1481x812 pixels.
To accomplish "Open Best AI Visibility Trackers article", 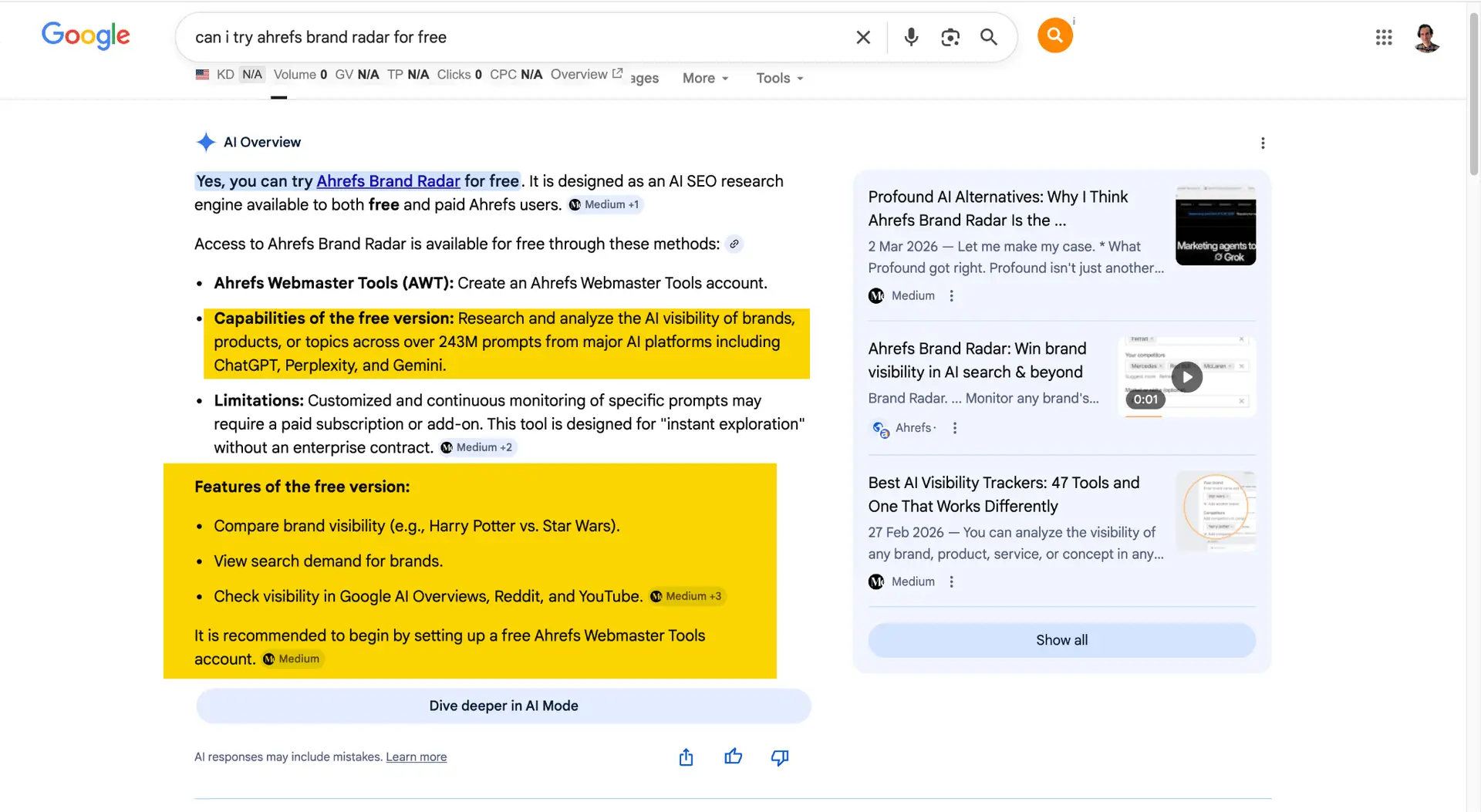I will tap(1004, 494).
